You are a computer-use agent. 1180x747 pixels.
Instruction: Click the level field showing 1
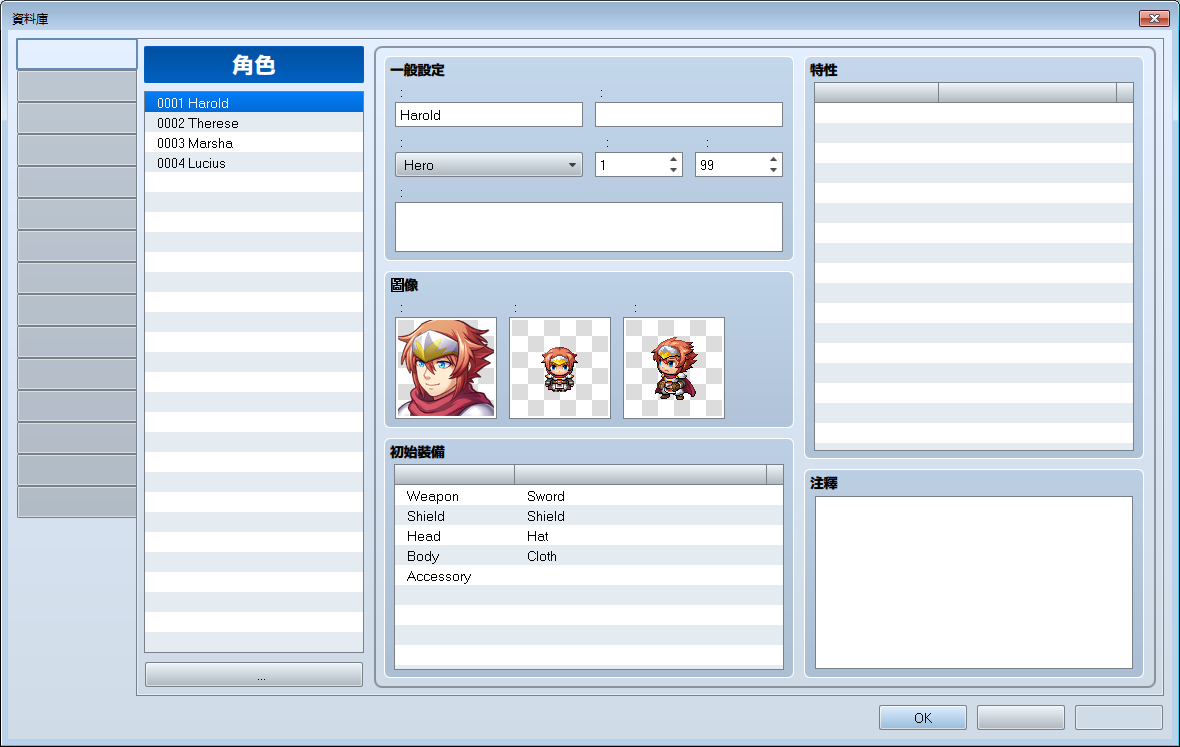pyautogui.click(x=631, y=165)
